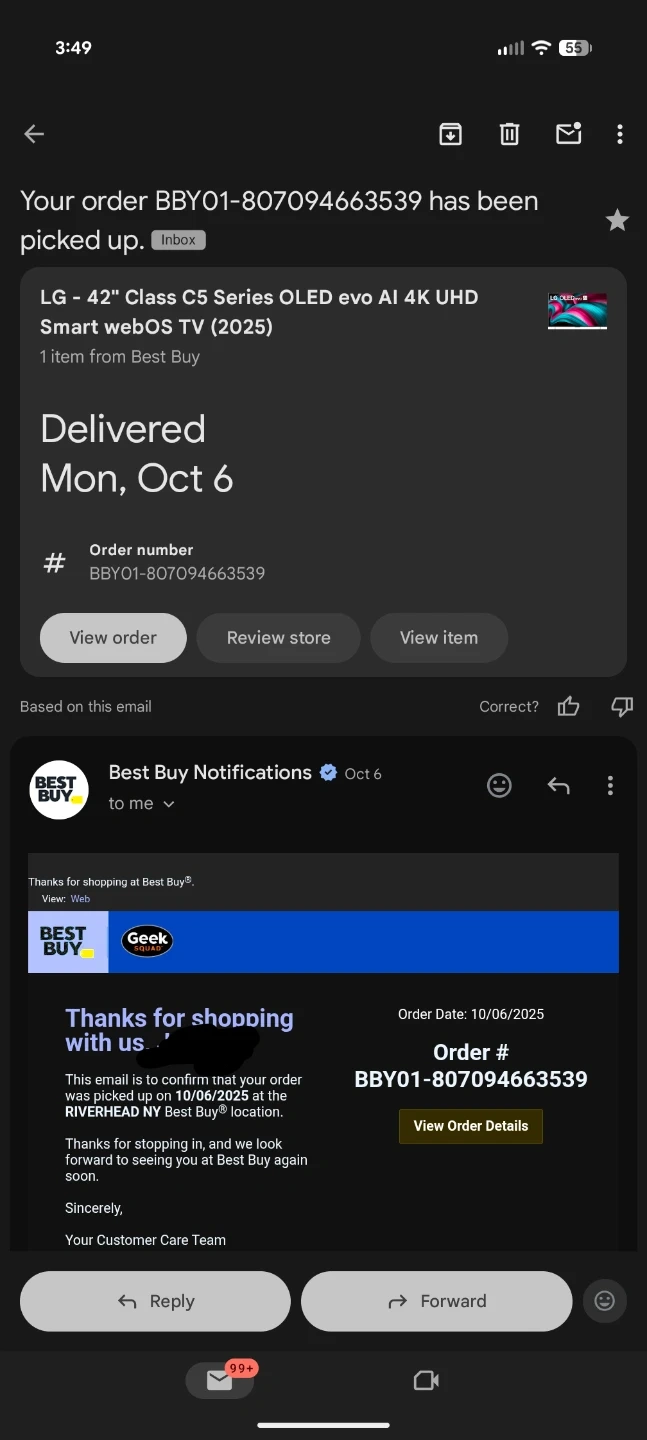Delete email with trash icon

(510, 134)
